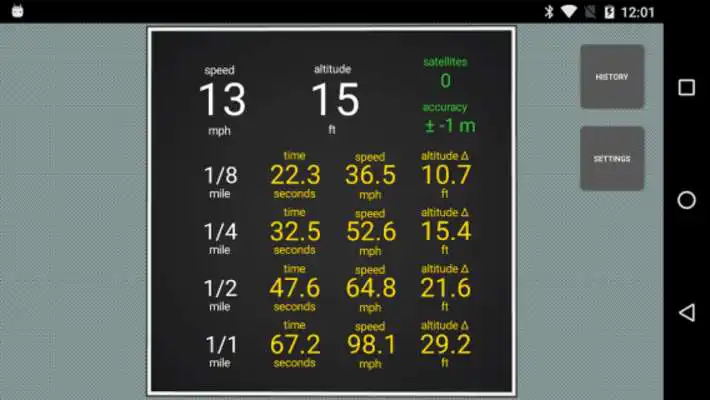Tap the battery charging icon
The width and height of the screenshot is (710, 400).
pos(609,12)
